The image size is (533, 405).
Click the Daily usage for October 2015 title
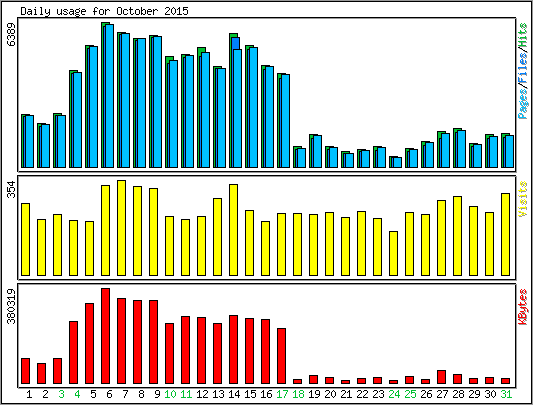click(104, 11)
